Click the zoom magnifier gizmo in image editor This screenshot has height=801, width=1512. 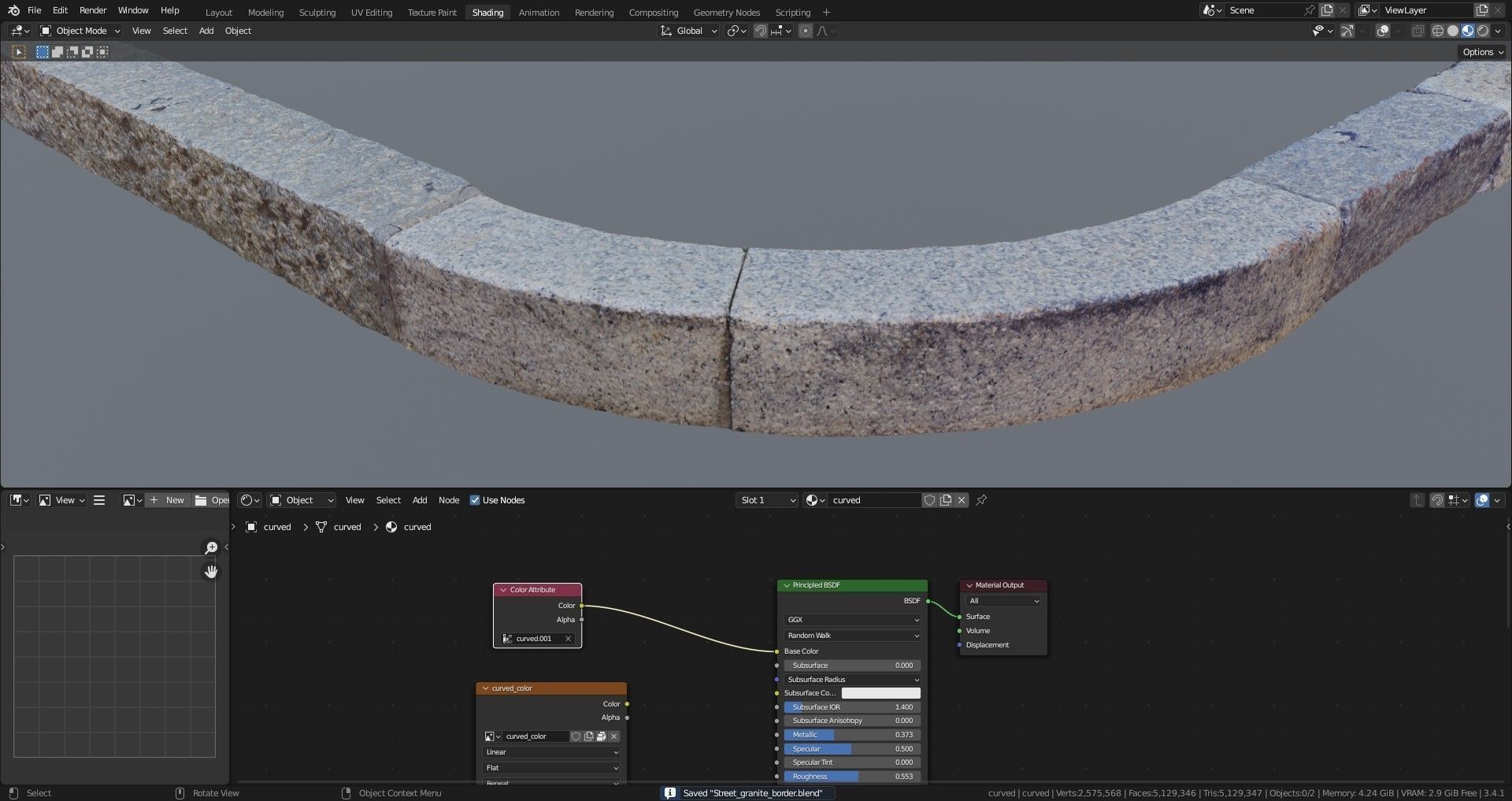pyautogui.click(x=211, y=547)
